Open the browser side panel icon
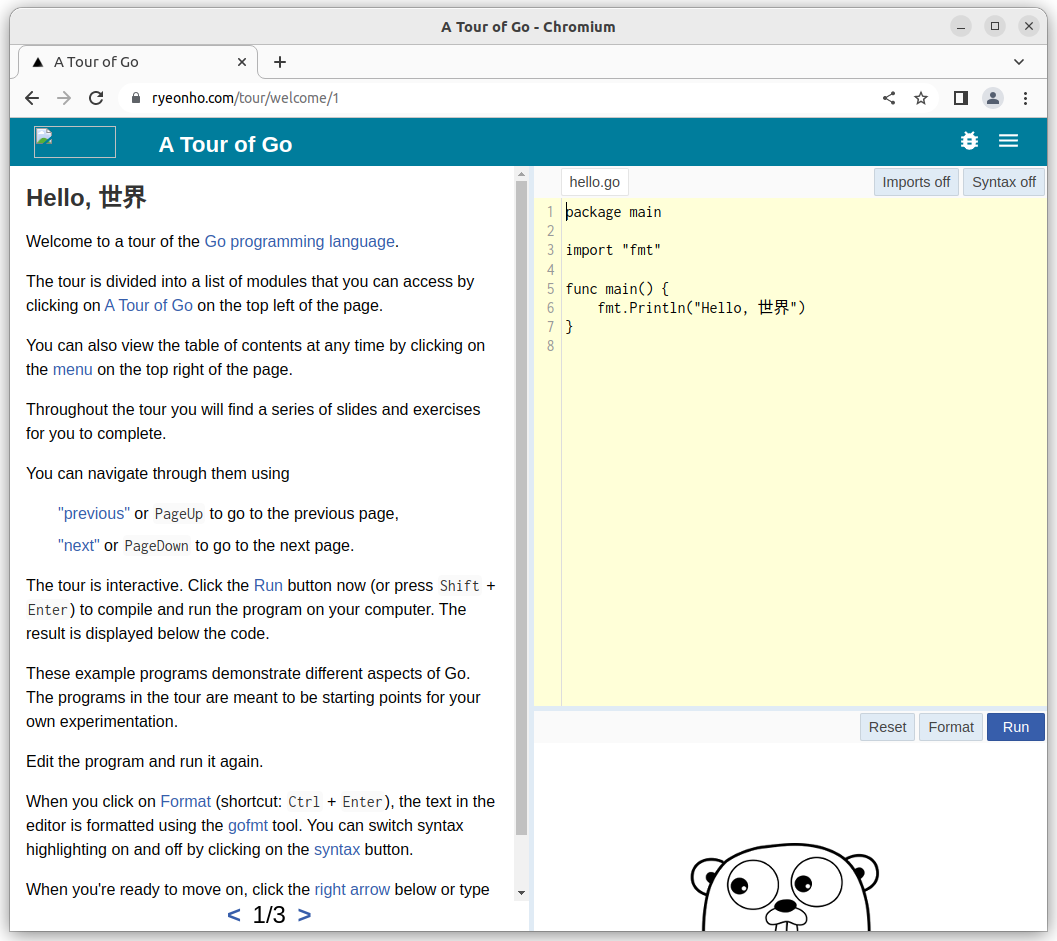1057x941 pixels. pos(961,98)
